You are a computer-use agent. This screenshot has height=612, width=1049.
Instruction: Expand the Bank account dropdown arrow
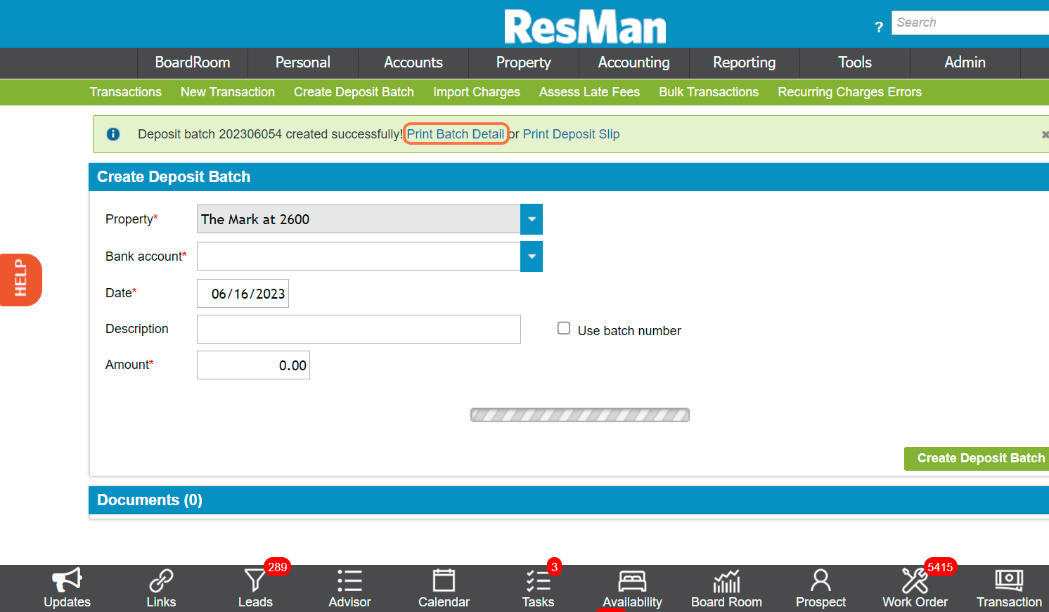(531, 256)
